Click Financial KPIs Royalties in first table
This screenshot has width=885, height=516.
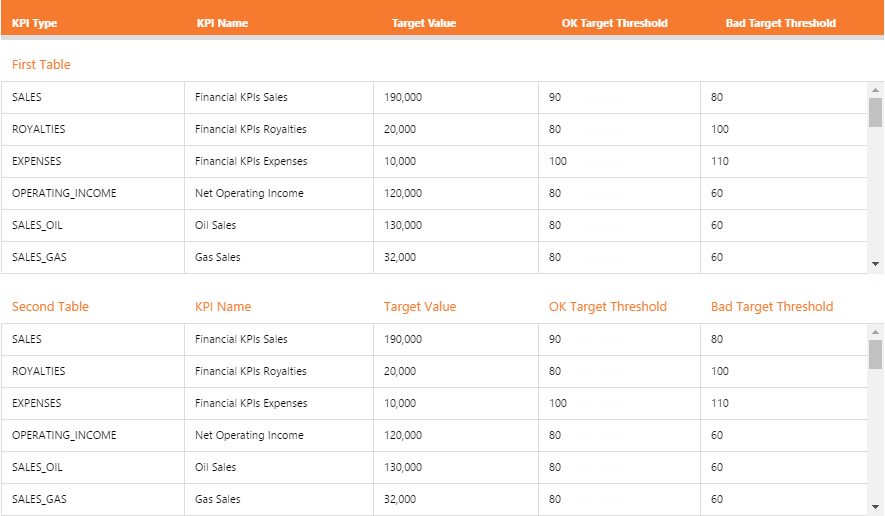pyautogui.click(x=251, y=130)
